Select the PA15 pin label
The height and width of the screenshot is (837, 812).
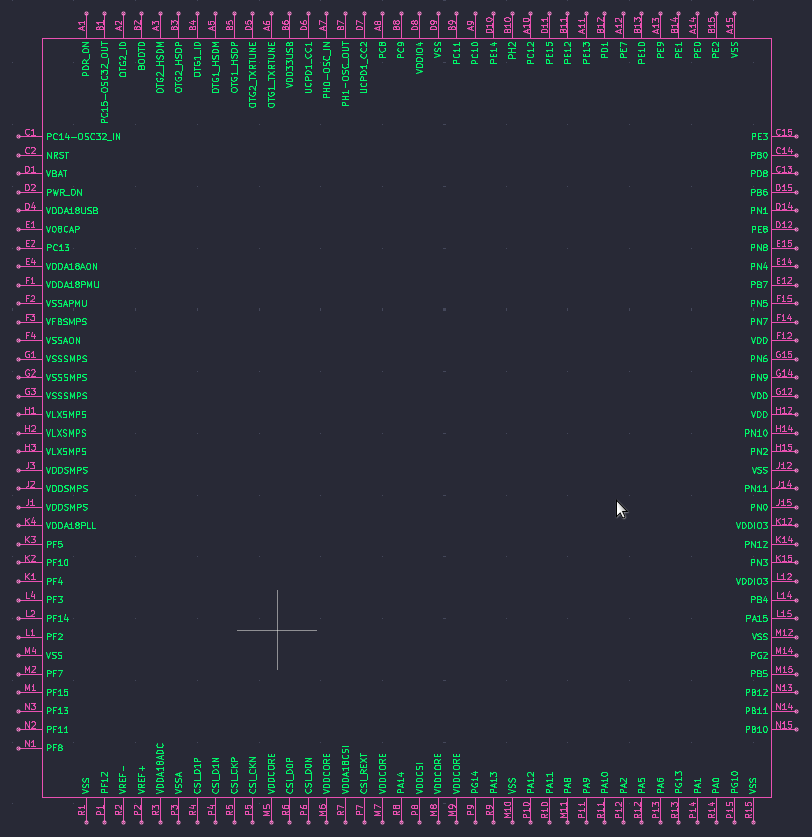click(x=756, y=619)
